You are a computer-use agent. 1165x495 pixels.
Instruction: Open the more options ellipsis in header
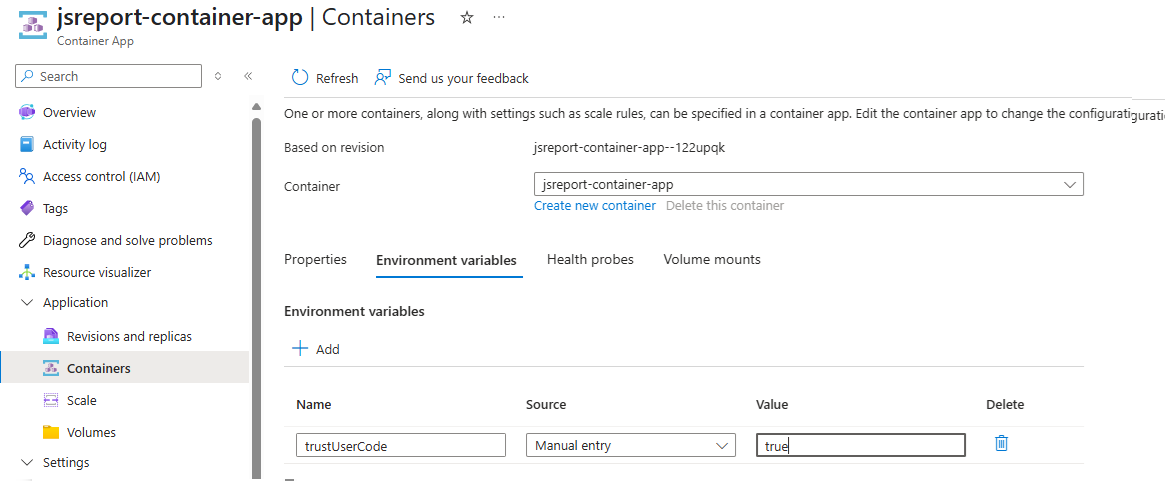click(x=499, y=17)
